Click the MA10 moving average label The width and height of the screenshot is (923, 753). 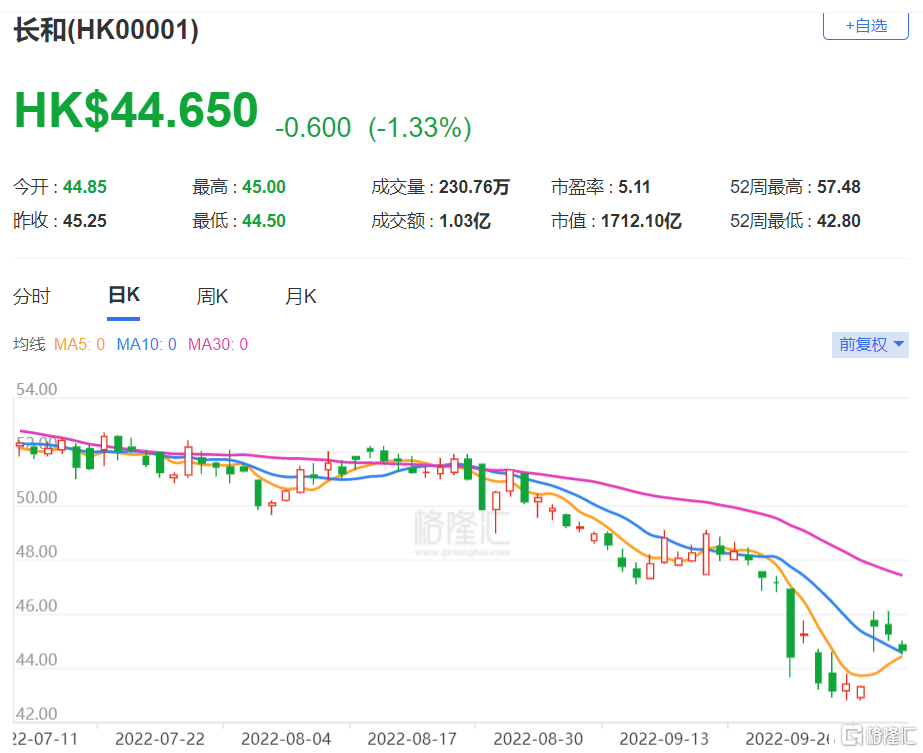point(147,344)
